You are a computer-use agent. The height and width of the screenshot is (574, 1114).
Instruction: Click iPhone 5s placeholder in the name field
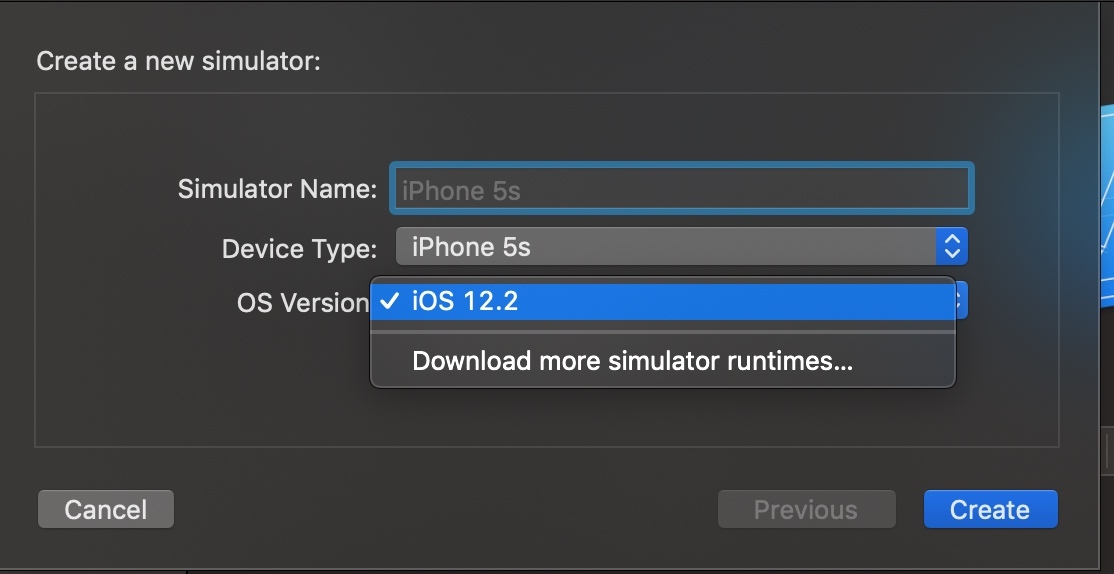coord(461,190)
